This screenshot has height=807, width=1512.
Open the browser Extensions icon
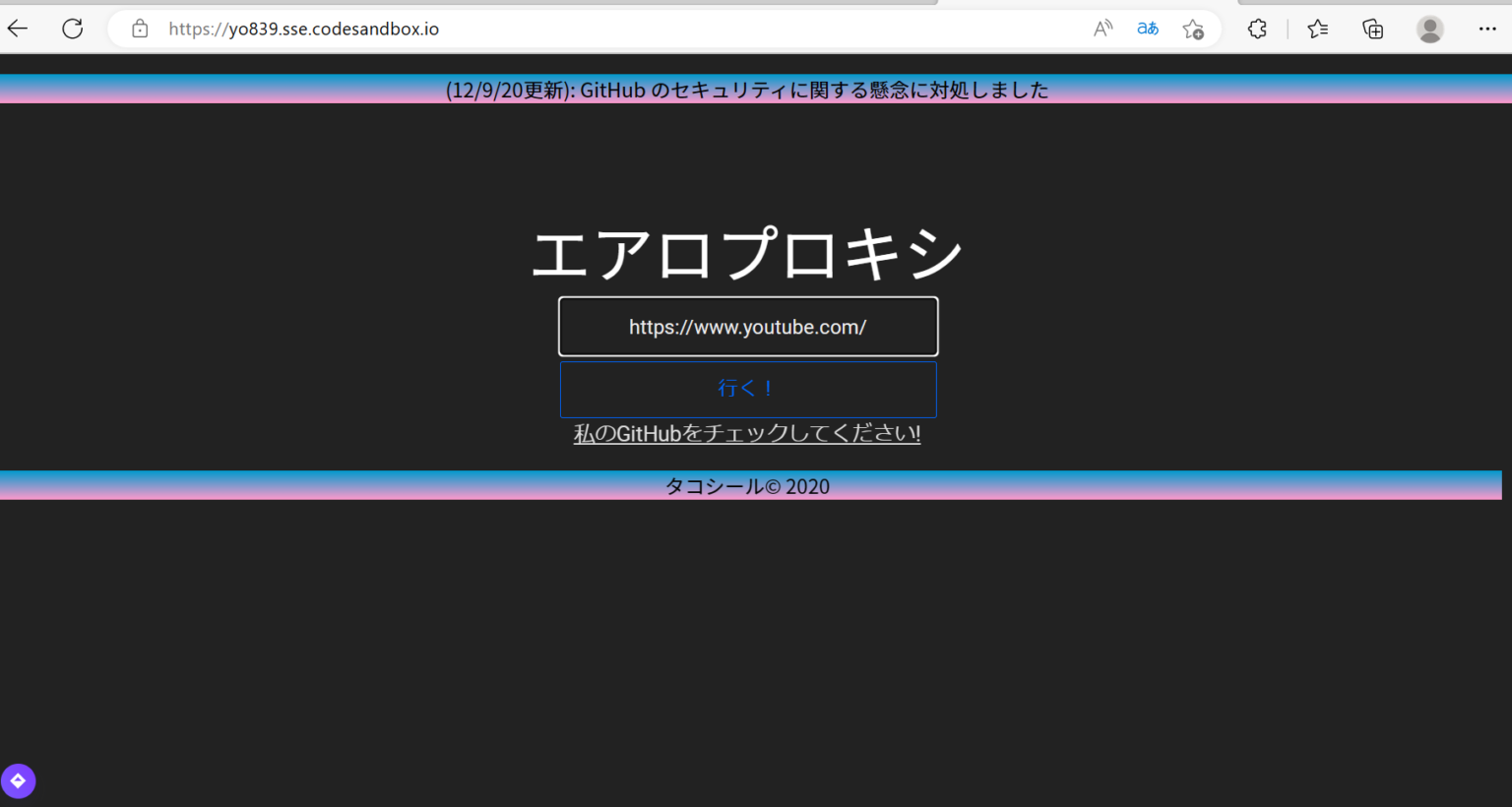[1257, 29]
